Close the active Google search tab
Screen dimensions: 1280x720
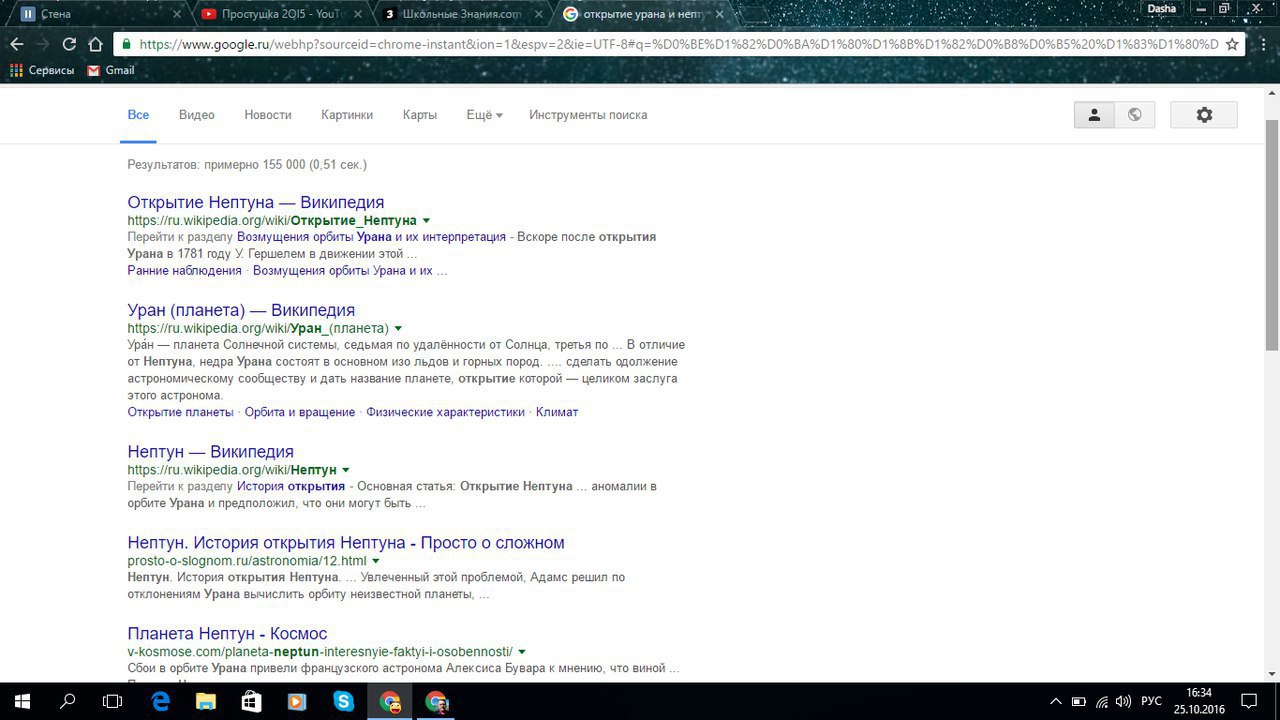coord(720,14)
